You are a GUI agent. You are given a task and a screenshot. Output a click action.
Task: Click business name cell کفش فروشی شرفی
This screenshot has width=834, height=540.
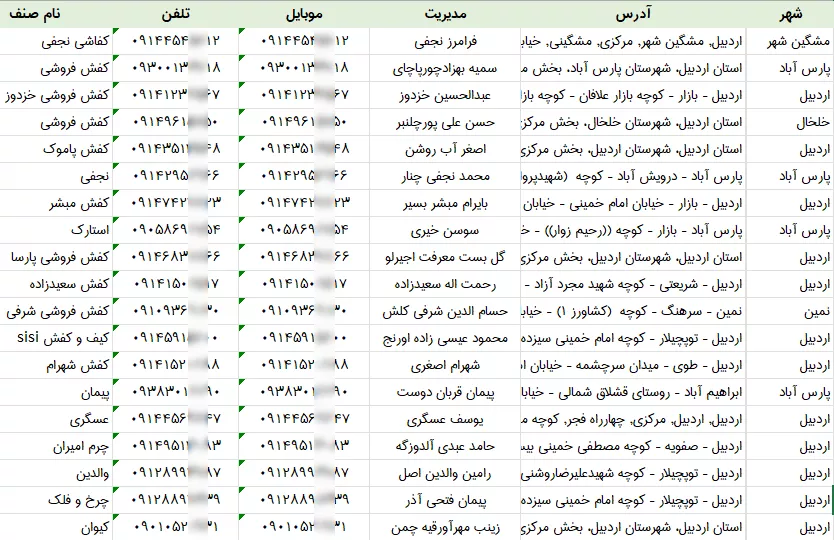click(57, 312)
